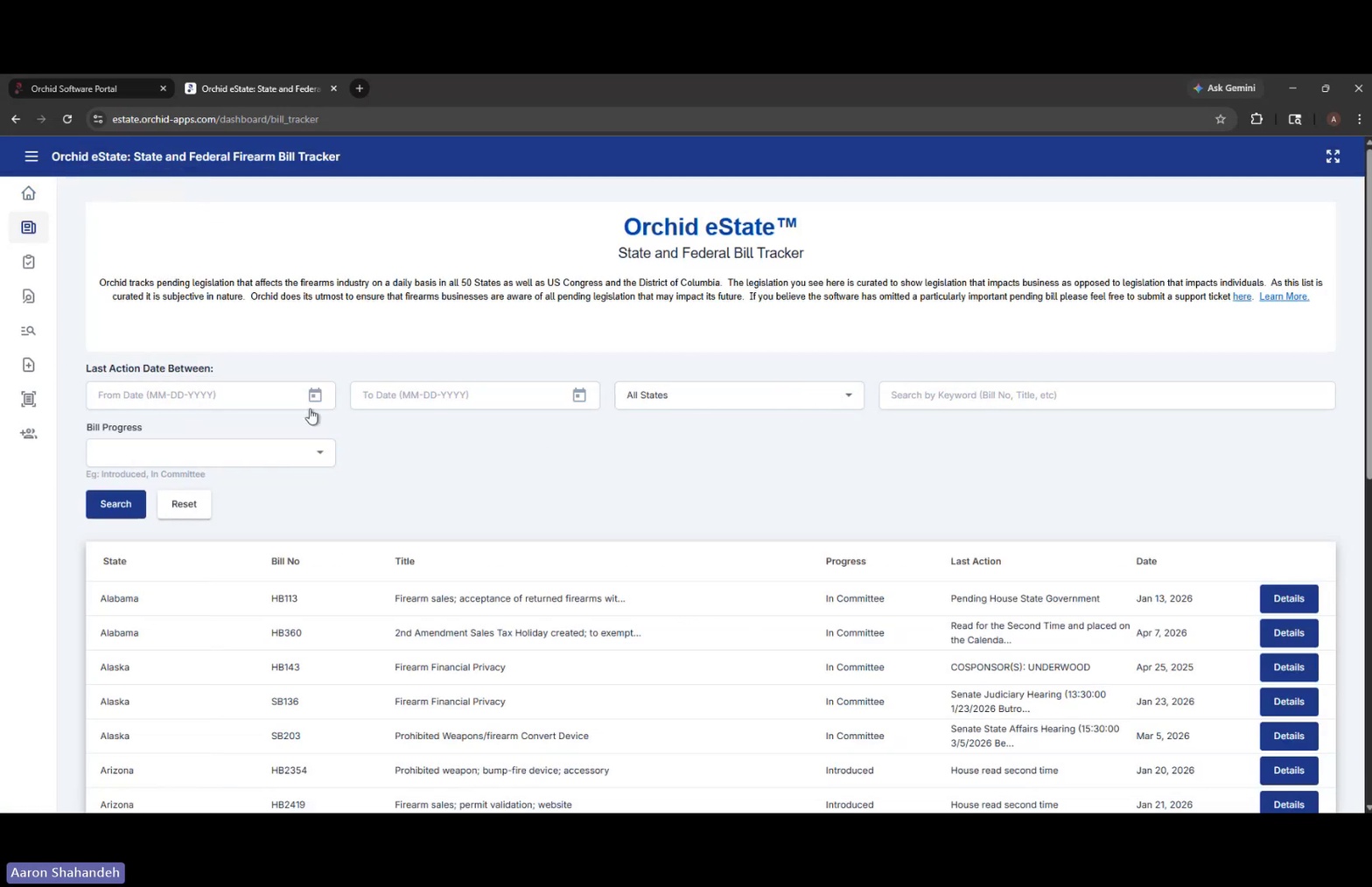This screenshot has height=887, width=1372.
Task: Click the Last Action column header
Action: pos(976,562)
